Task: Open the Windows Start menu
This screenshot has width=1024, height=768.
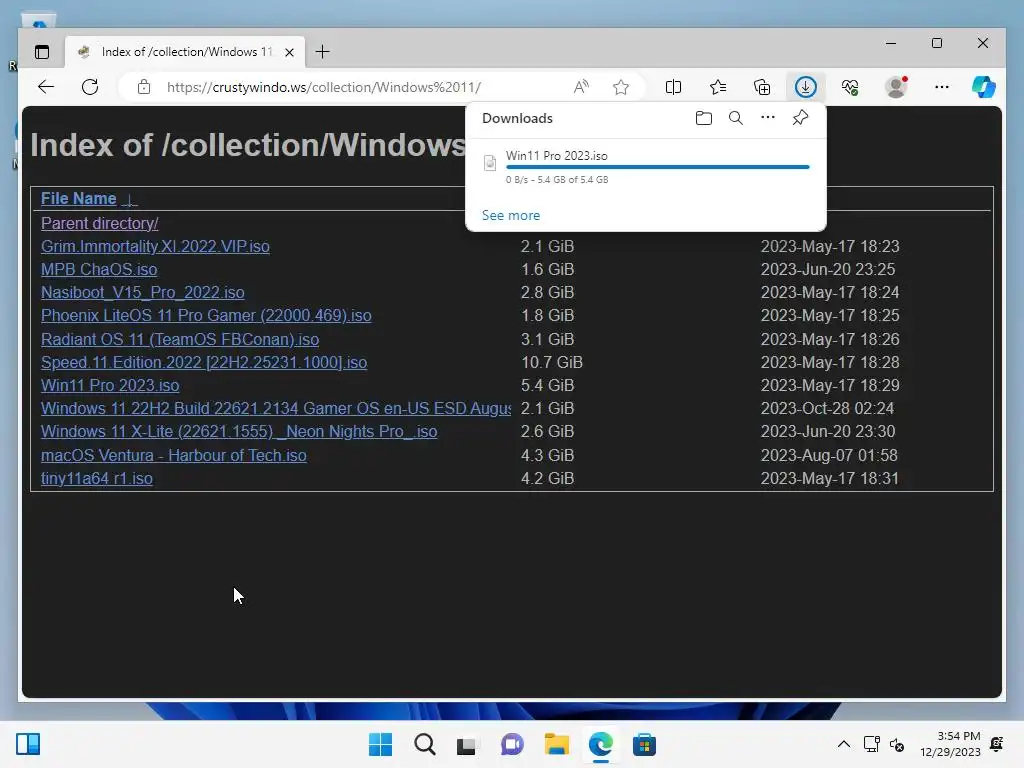Action: (381, 744)
